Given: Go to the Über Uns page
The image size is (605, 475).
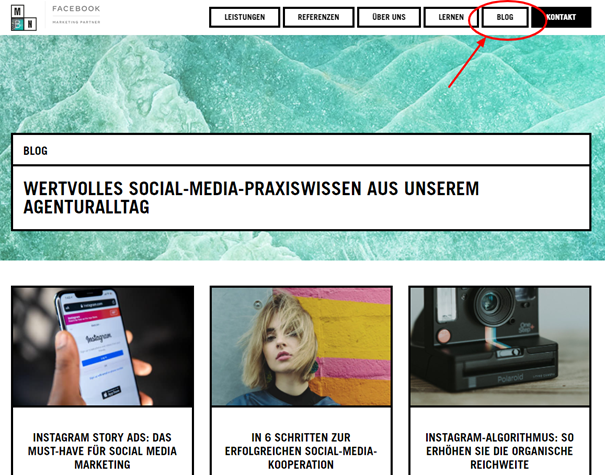Looking at the screenshot, I should point(389,17).
